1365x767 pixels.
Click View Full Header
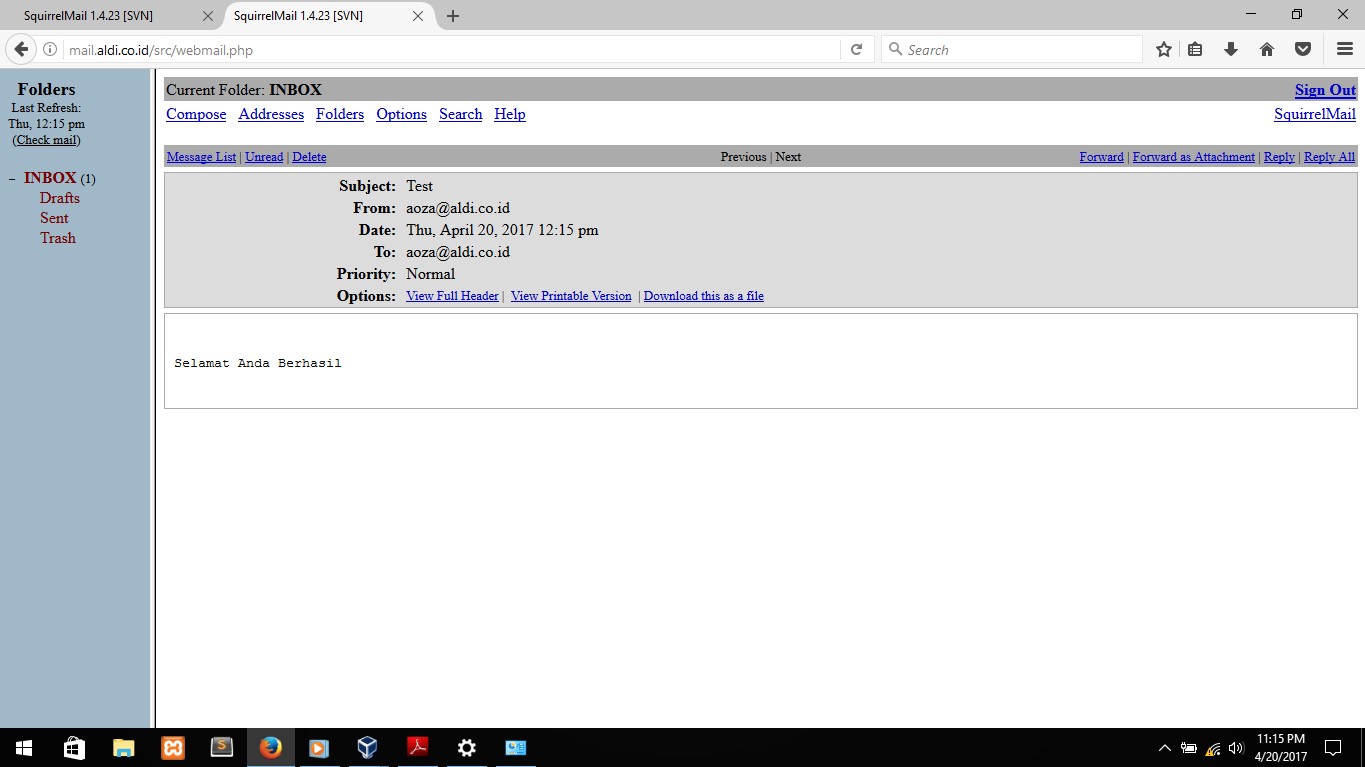click(452, 296)
